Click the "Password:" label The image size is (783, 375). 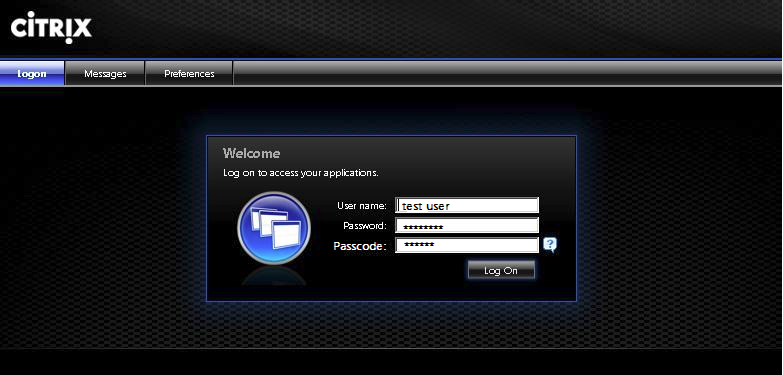[365, 225]
